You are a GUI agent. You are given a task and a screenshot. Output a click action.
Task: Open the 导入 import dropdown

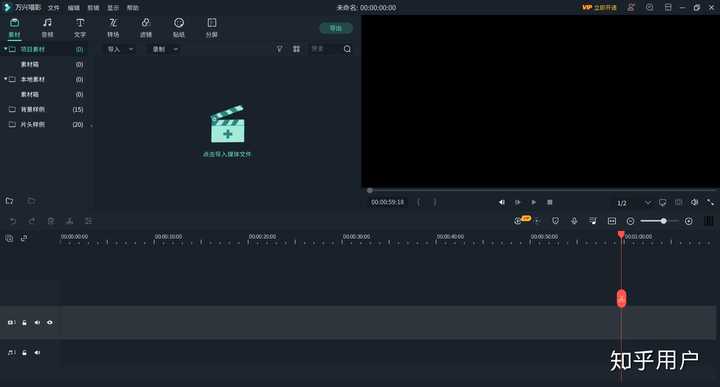coord(120,49)
